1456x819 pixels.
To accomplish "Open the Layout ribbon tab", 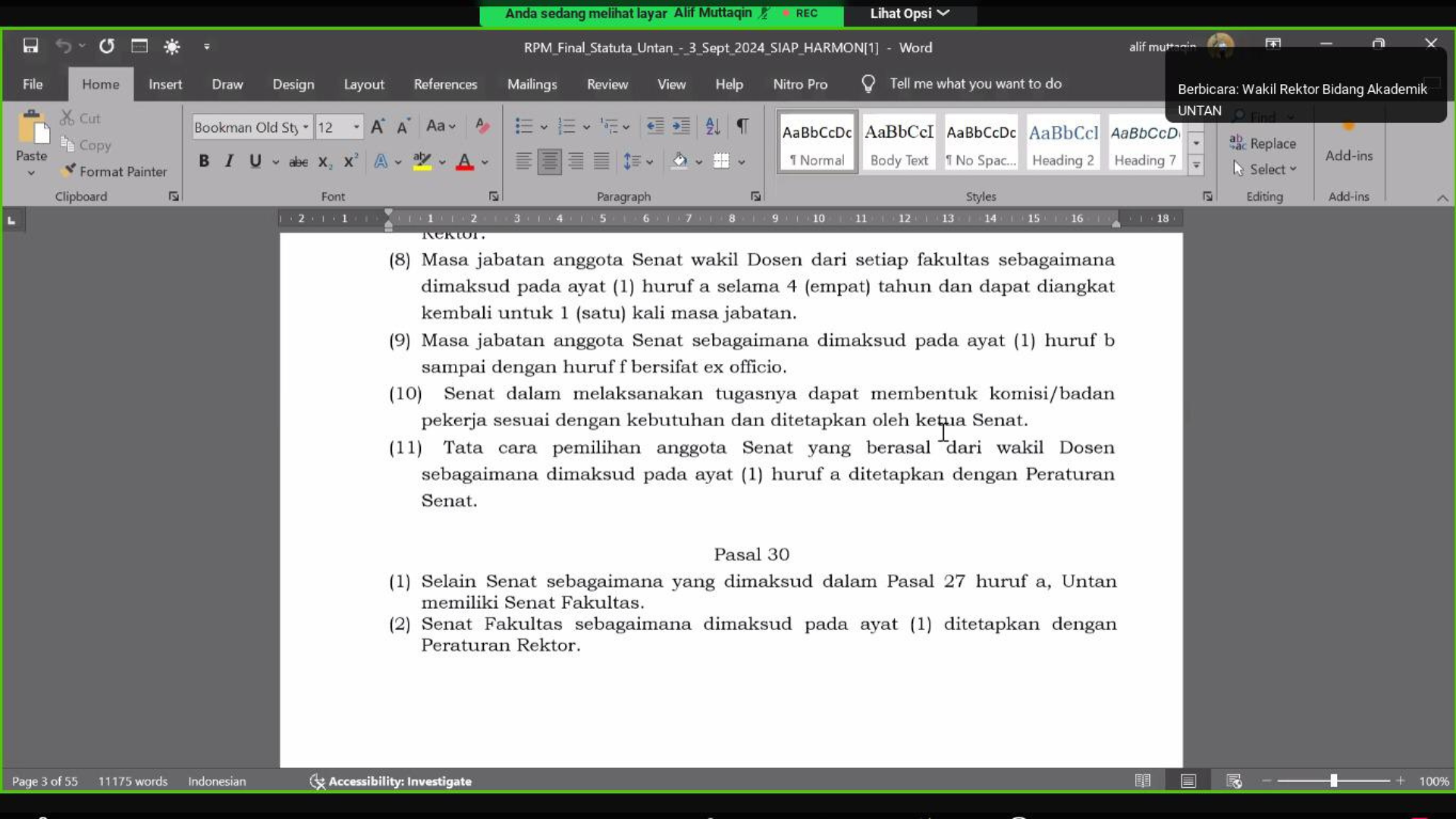I will [364, 84].
